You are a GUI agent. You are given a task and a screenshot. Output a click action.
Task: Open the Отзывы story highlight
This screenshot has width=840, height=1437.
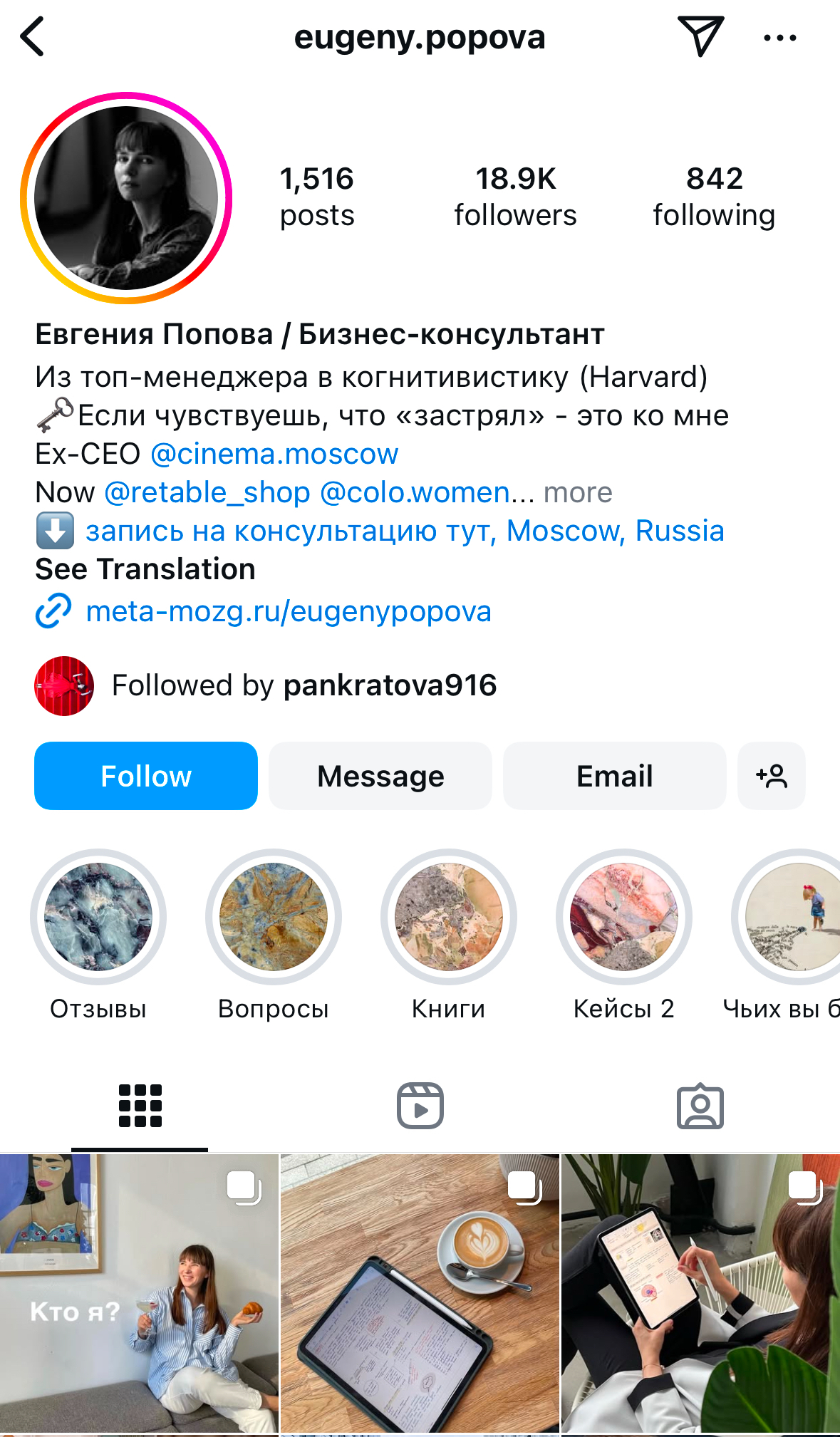click(x=98, y=917)
